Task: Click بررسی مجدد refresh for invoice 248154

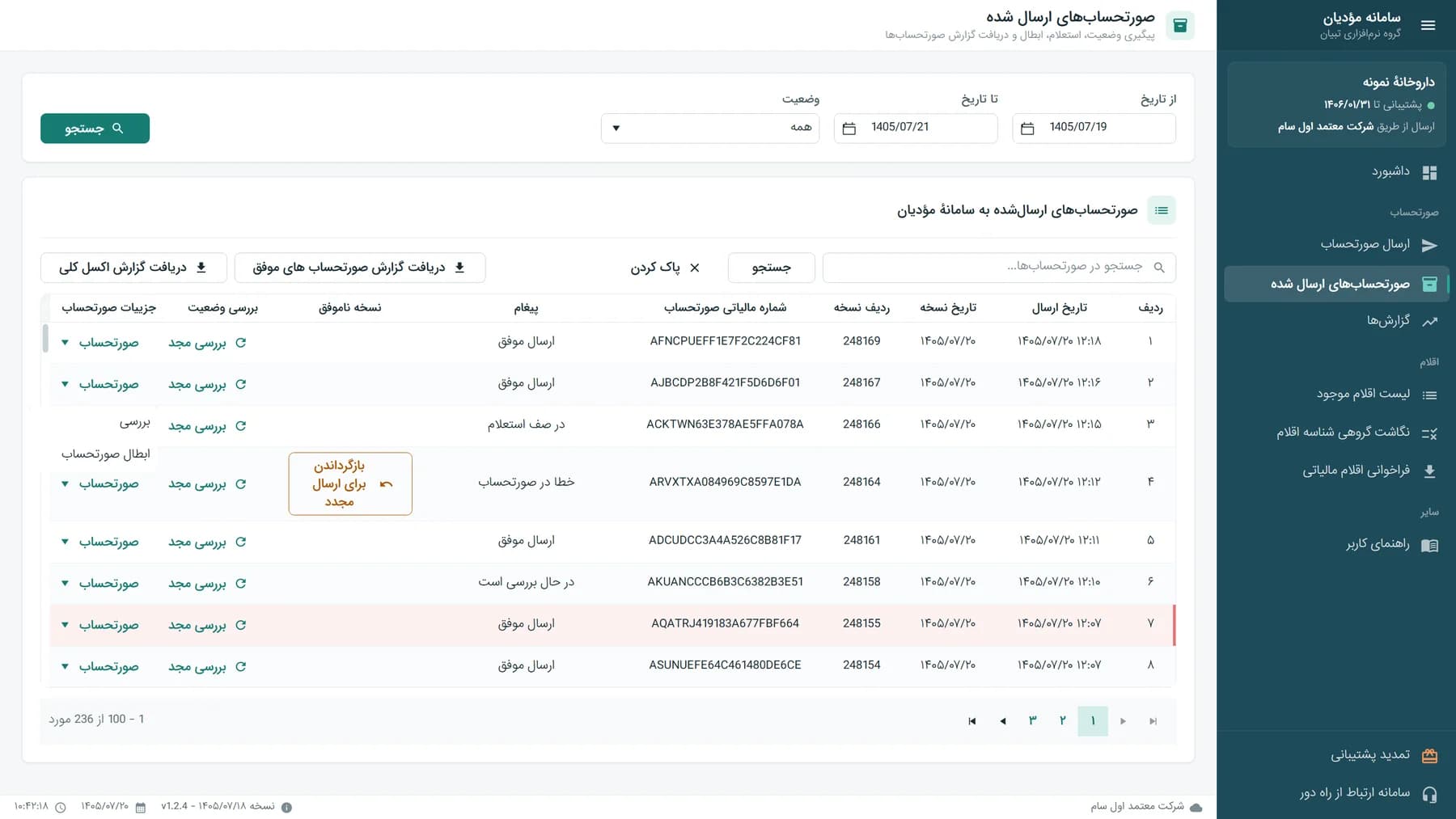Action: coord(207,666)
